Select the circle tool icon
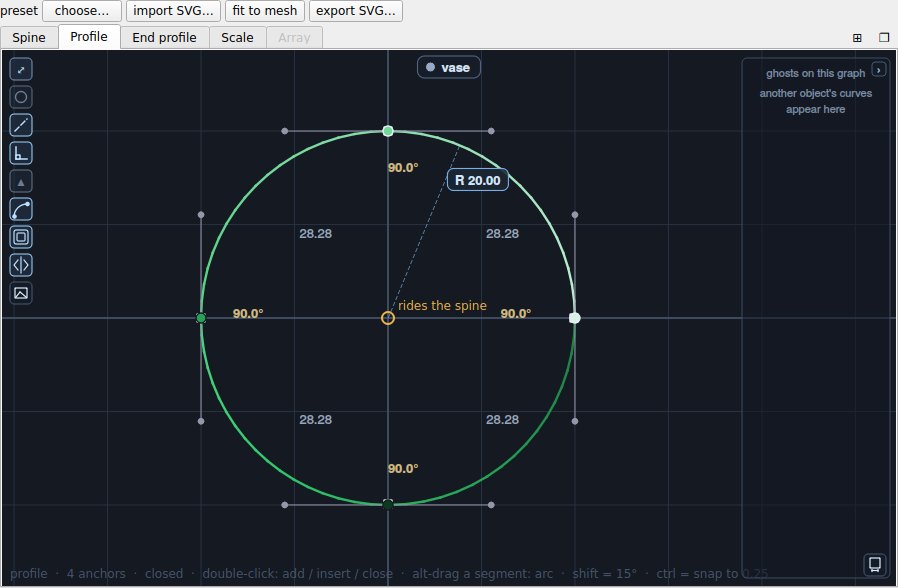 [21, 97]
